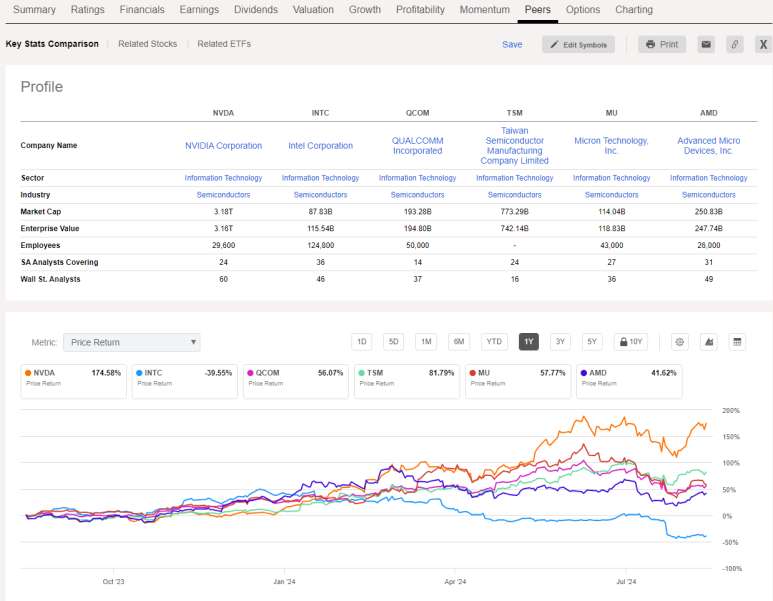This screenshot has height=601, width=773.
Task: Click the AMD legend card
Action: pyautogui.click(x=629, y=381)
